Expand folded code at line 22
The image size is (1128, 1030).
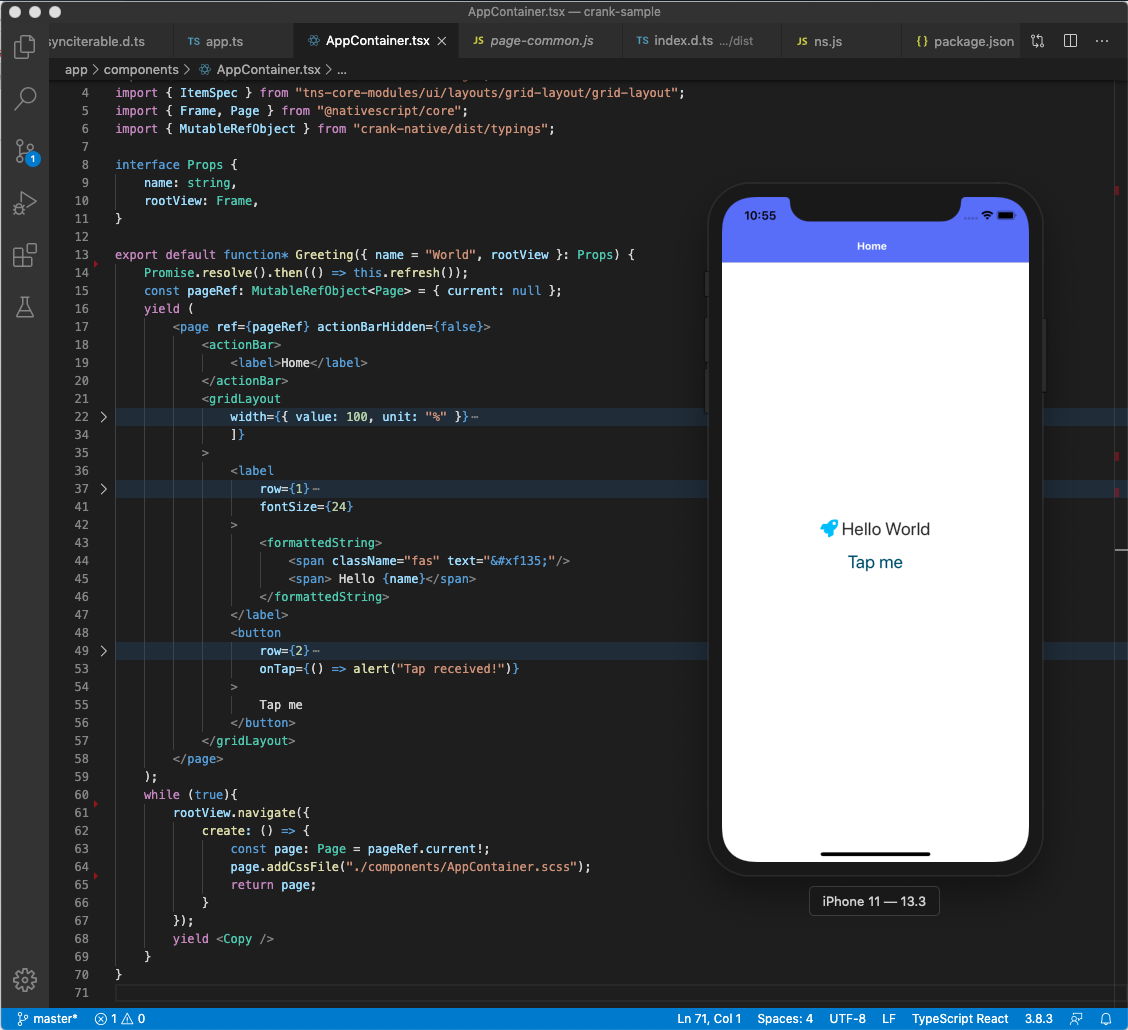point(104,417)
